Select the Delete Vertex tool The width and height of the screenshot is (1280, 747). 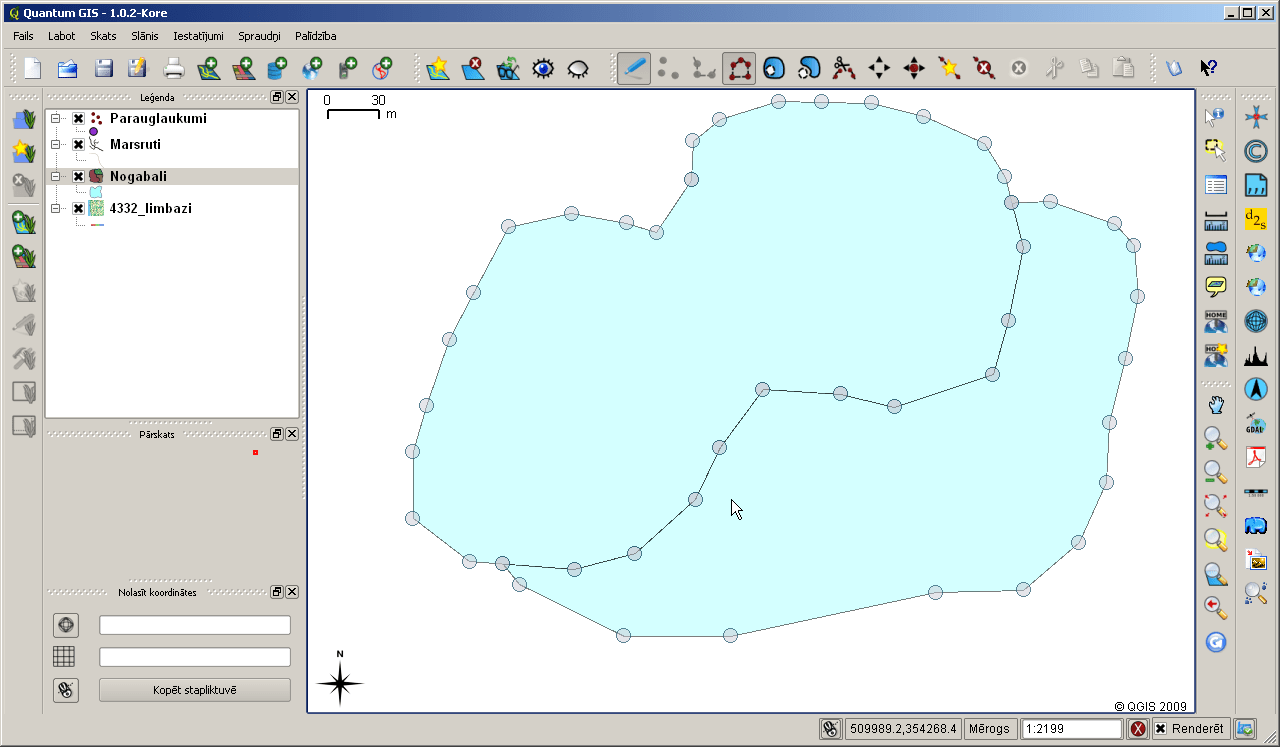(x=984, y=68)
